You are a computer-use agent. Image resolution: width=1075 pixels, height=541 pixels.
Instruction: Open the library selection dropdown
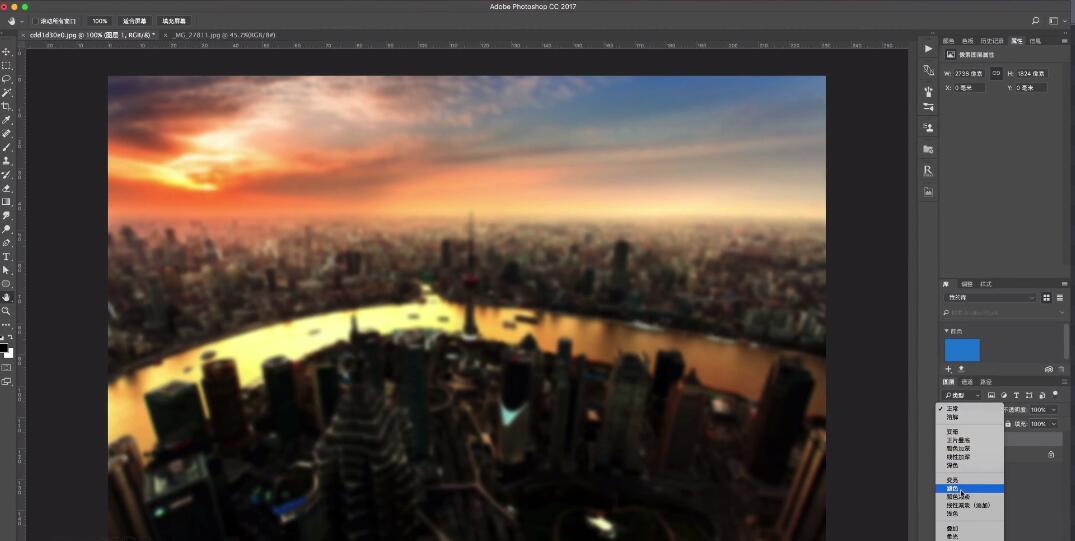(x=991, y=298)
